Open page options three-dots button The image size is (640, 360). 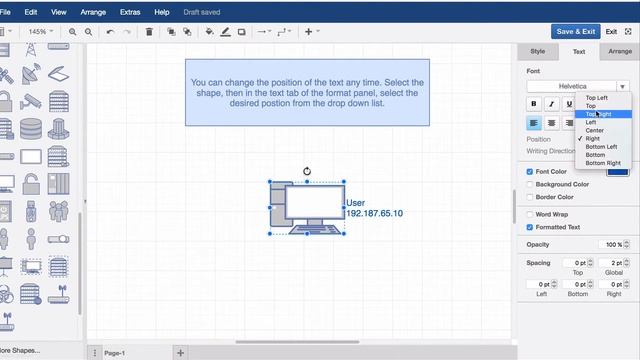pyautogui.click(x=95, y=353)
